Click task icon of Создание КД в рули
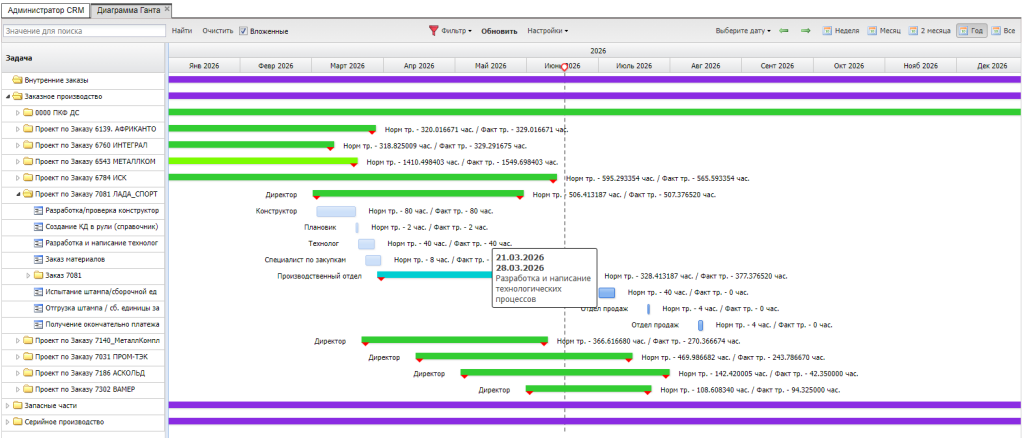The image size is (1024, 438). (x=38, y=227)
